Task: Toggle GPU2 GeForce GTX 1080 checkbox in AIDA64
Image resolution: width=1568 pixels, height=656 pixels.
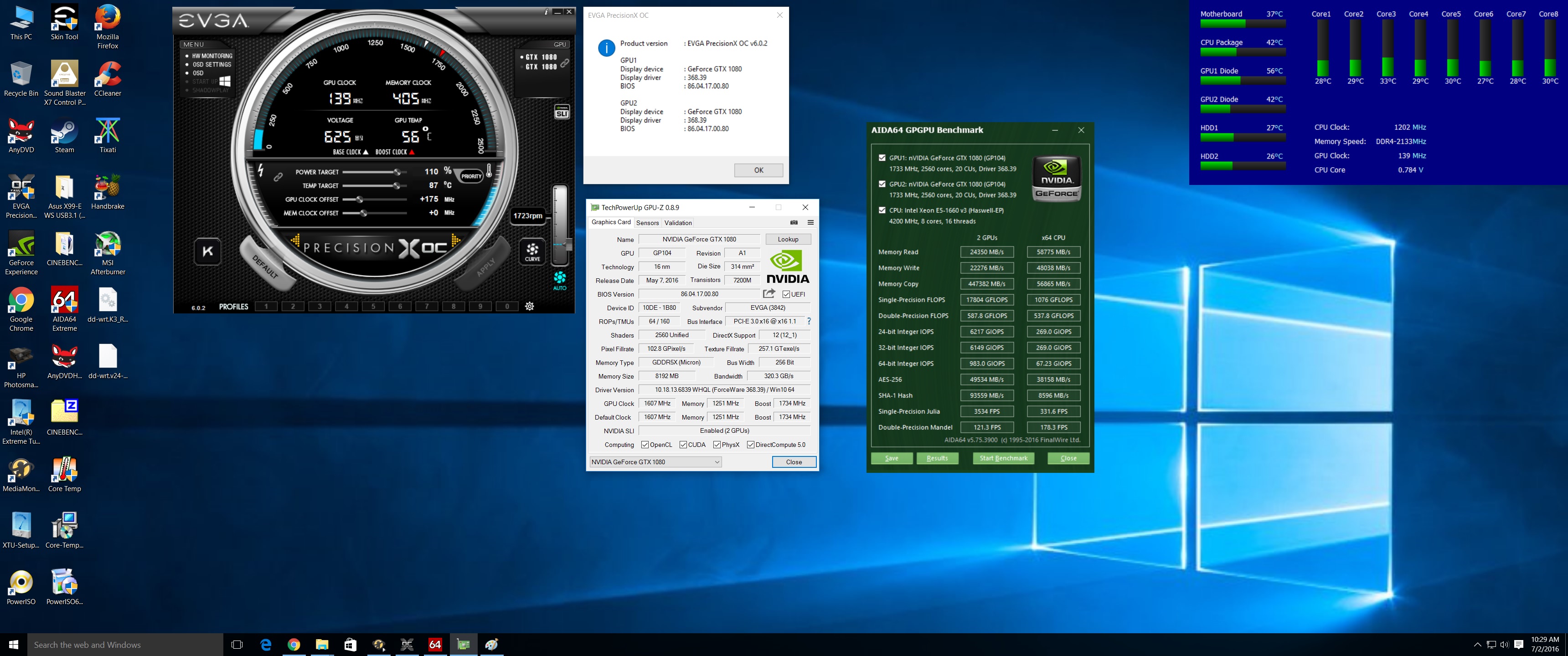Action: (882, 184)
